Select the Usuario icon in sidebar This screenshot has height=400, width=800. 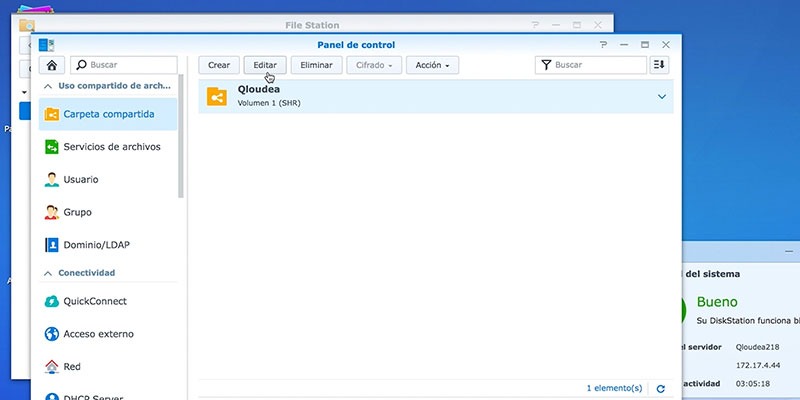pyautogui.click(x=52, y=180)
